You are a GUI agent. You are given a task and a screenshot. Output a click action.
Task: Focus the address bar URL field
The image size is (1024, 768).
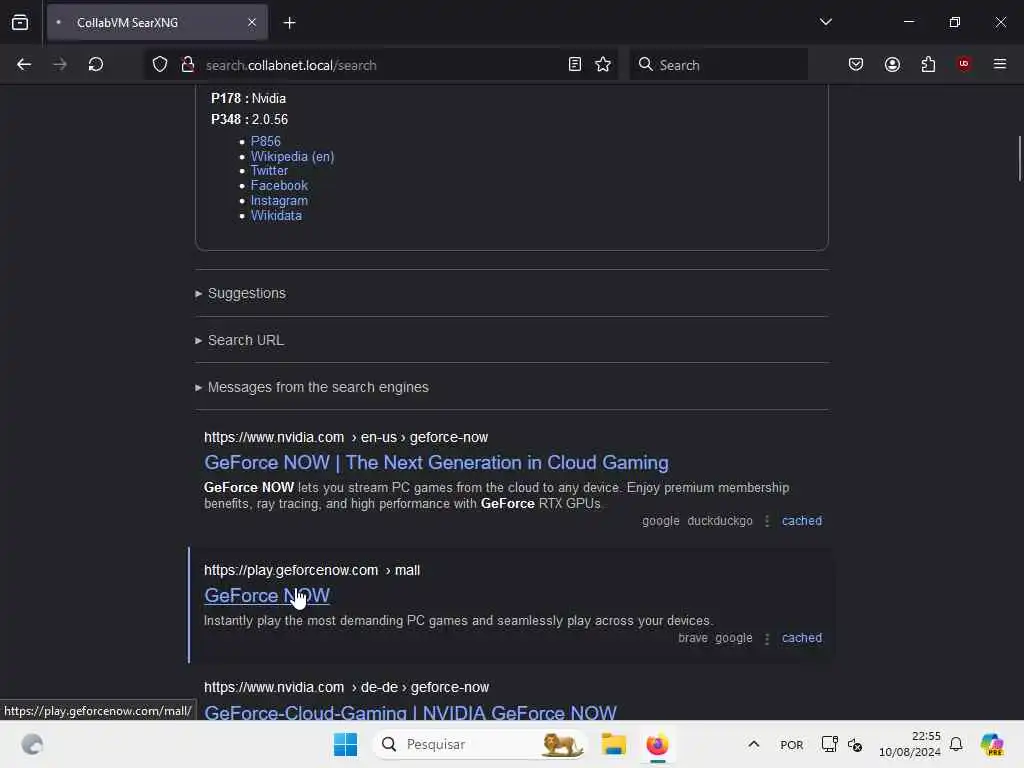click(382, 65)
